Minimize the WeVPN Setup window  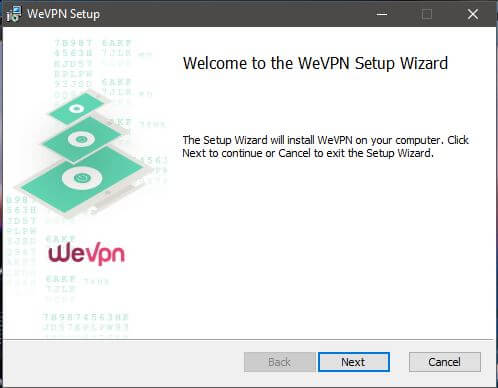pyautogui.click(x=382, y=14)
